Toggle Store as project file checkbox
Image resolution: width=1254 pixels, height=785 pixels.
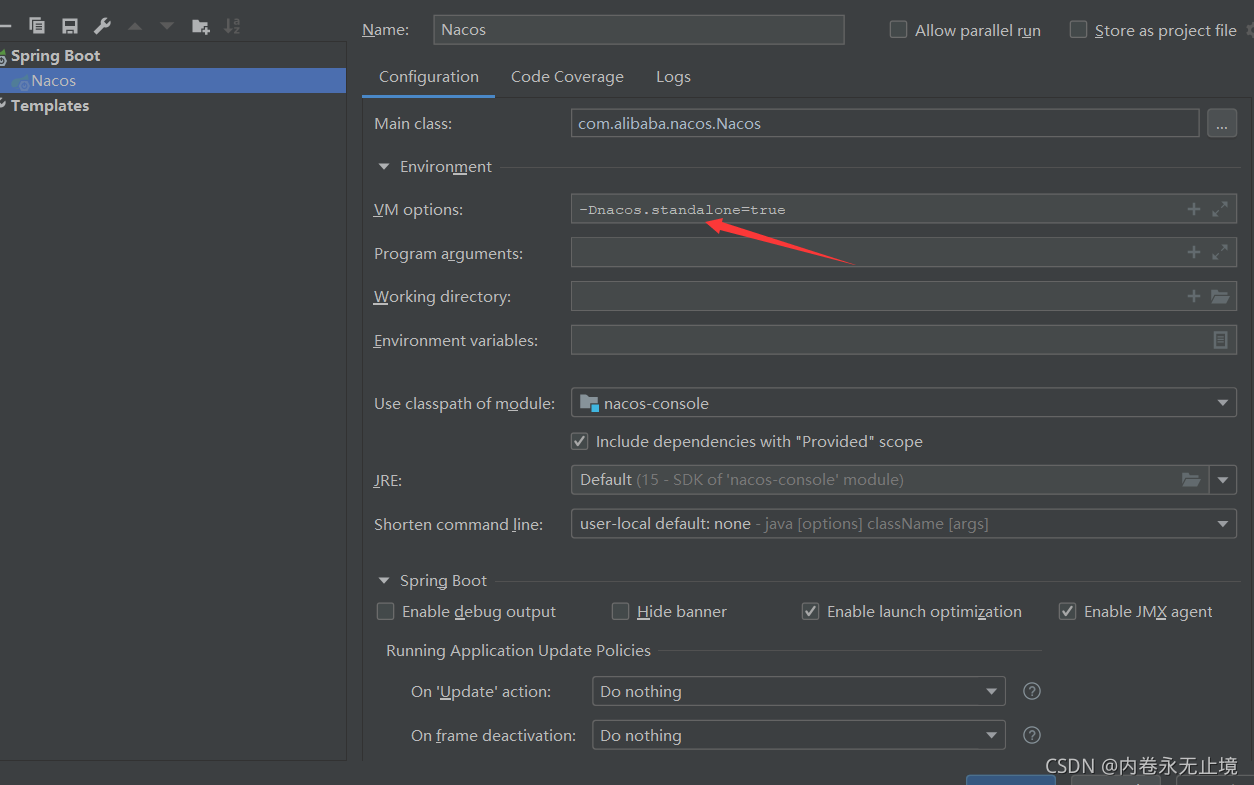tap(1078, 30)
